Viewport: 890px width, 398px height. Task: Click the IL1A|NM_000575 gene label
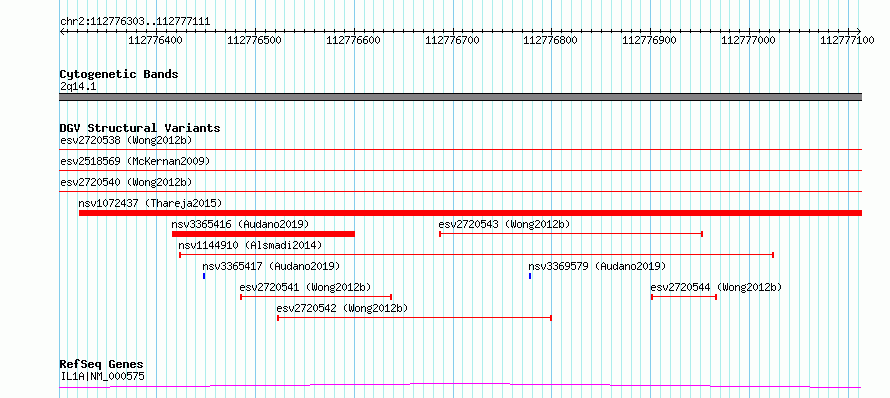[x=102, y=376]
